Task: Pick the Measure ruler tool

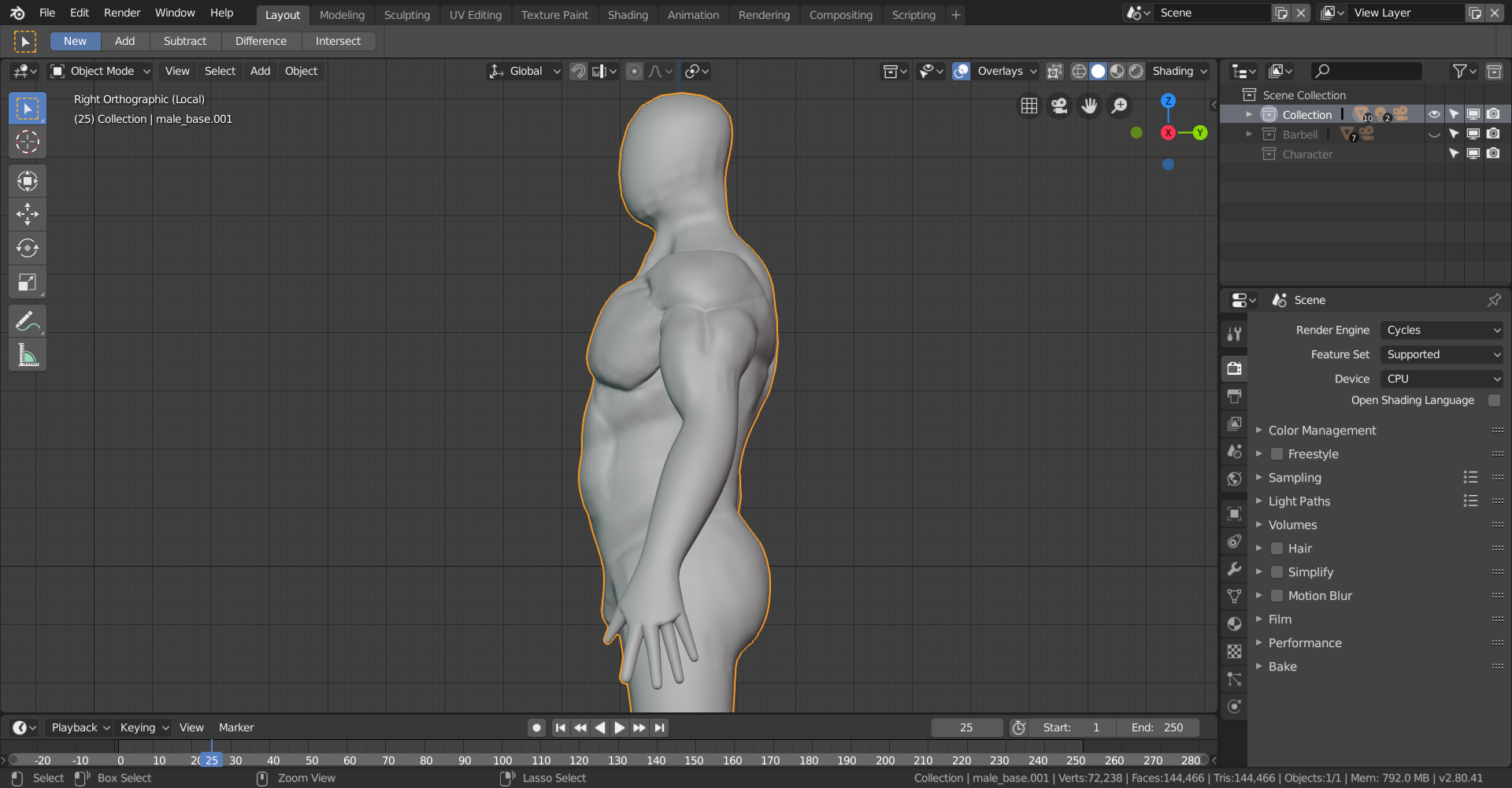Action: [28, 356]
